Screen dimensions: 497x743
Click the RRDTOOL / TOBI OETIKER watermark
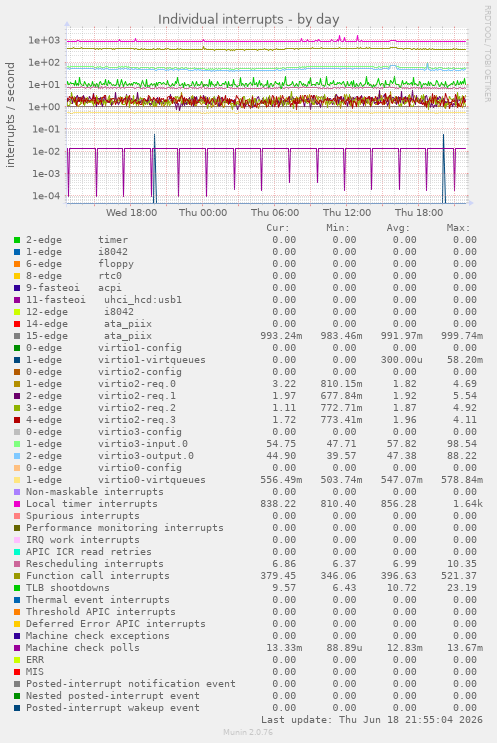coord(488,54)
